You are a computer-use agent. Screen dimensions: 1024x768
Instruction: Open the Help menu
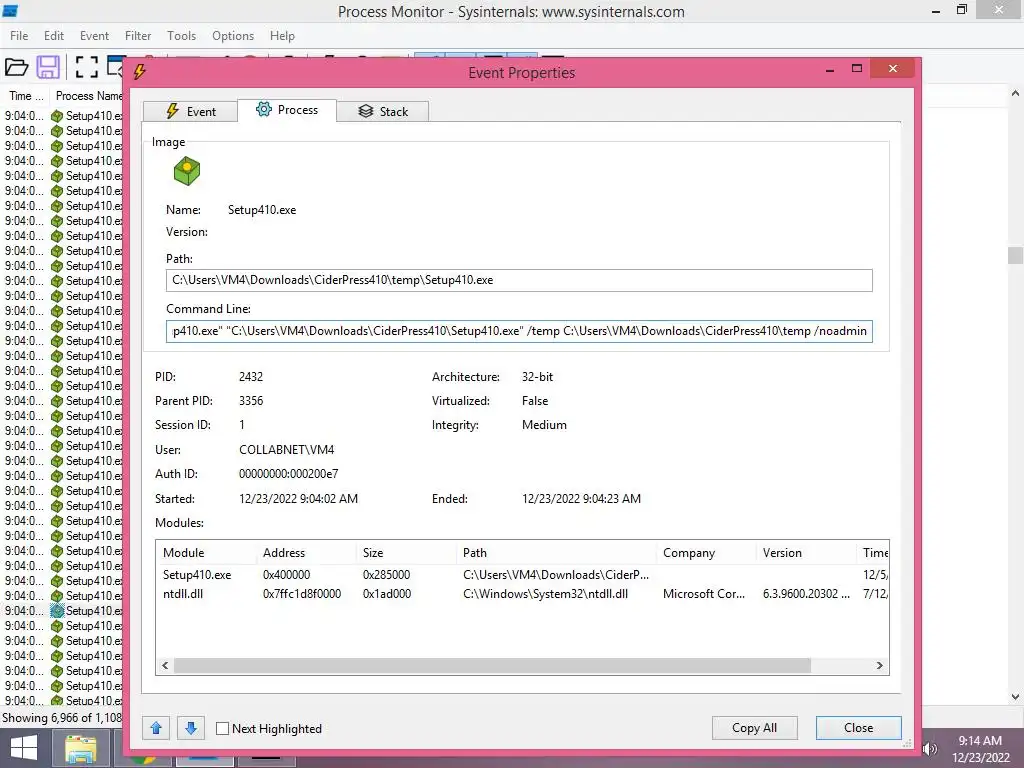click(x=282, y=36)
